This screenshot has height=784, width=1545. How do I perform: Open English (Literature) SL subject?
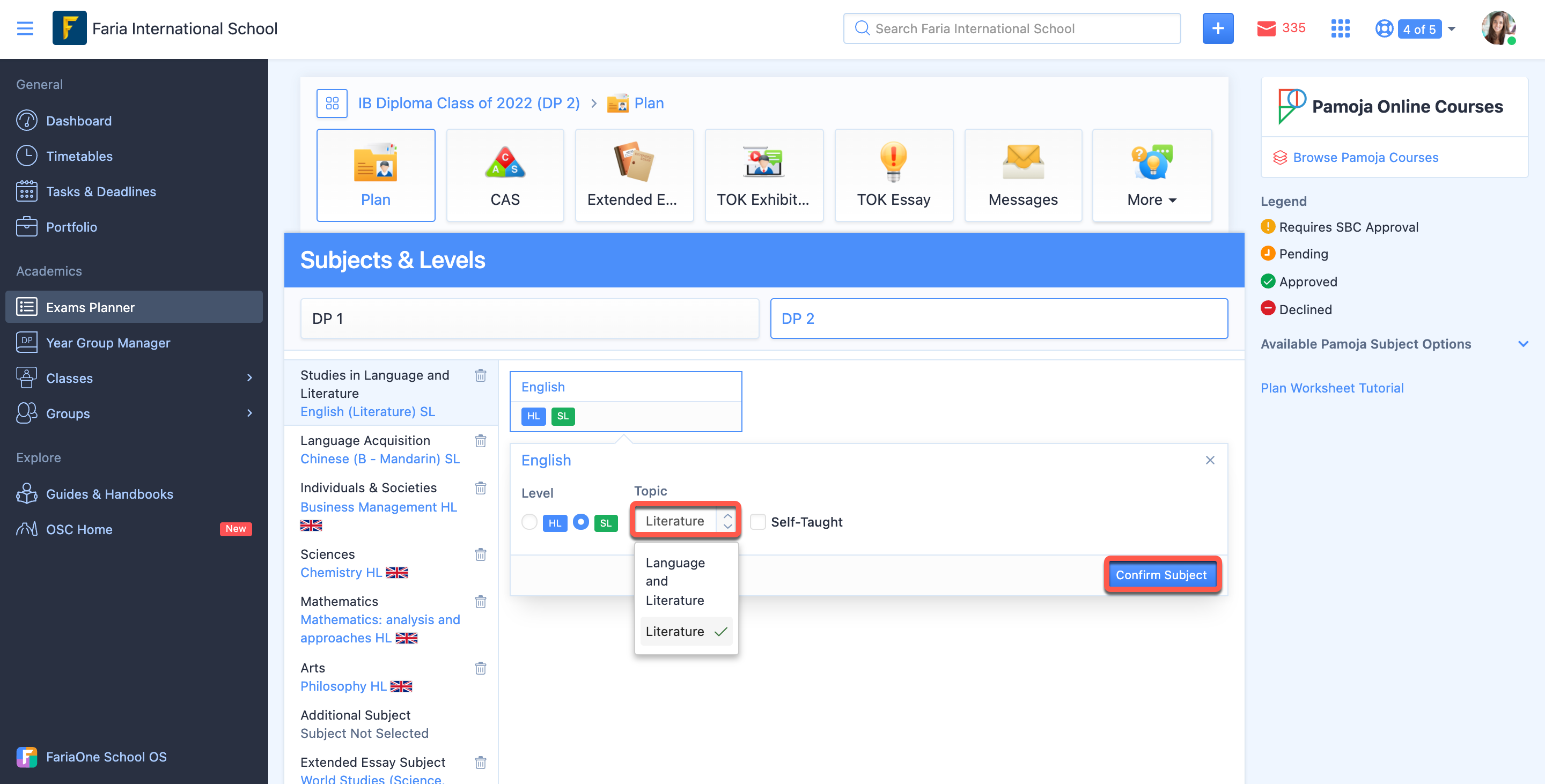tap(367, 412)
